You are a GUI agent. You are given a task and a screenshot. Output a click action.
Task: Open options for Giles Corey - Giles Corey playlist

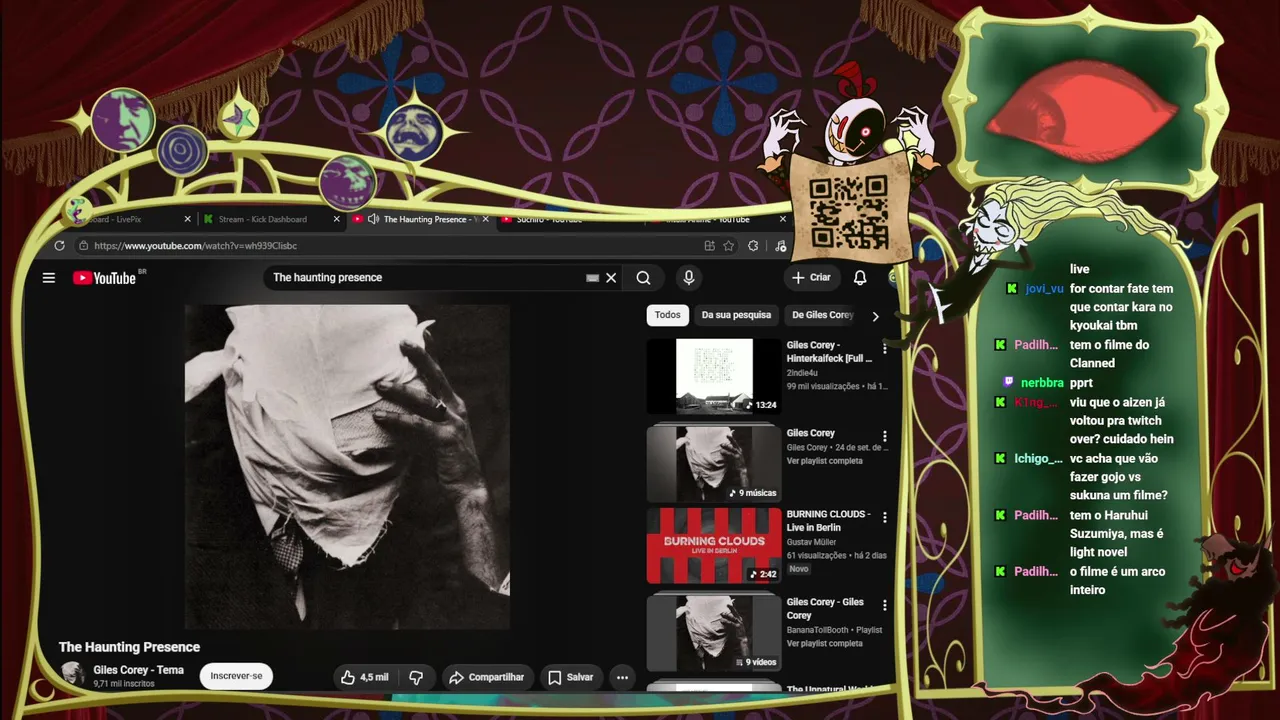(x=884, y=605)
